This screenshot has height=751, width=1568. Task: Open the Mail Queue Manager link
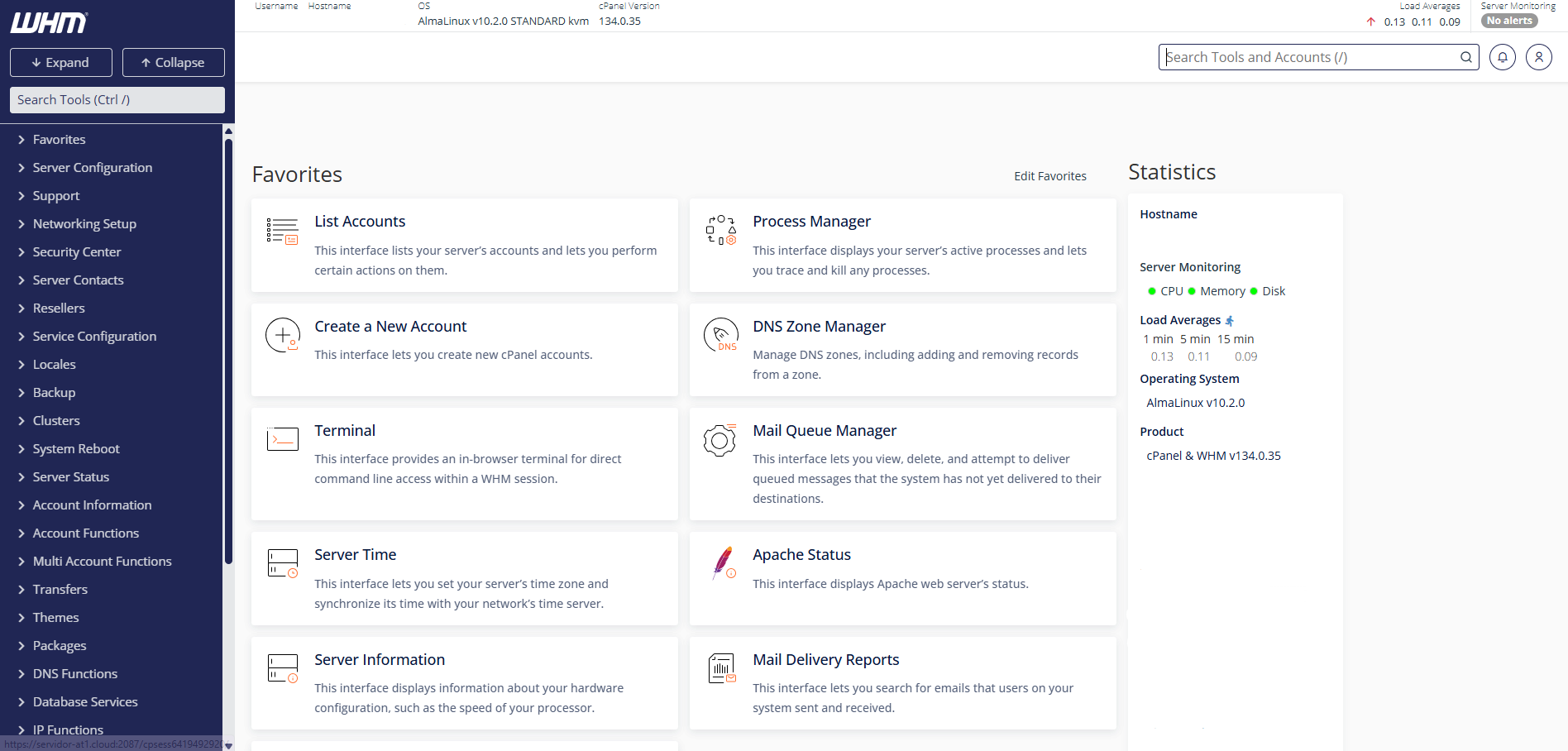[825, 431]
